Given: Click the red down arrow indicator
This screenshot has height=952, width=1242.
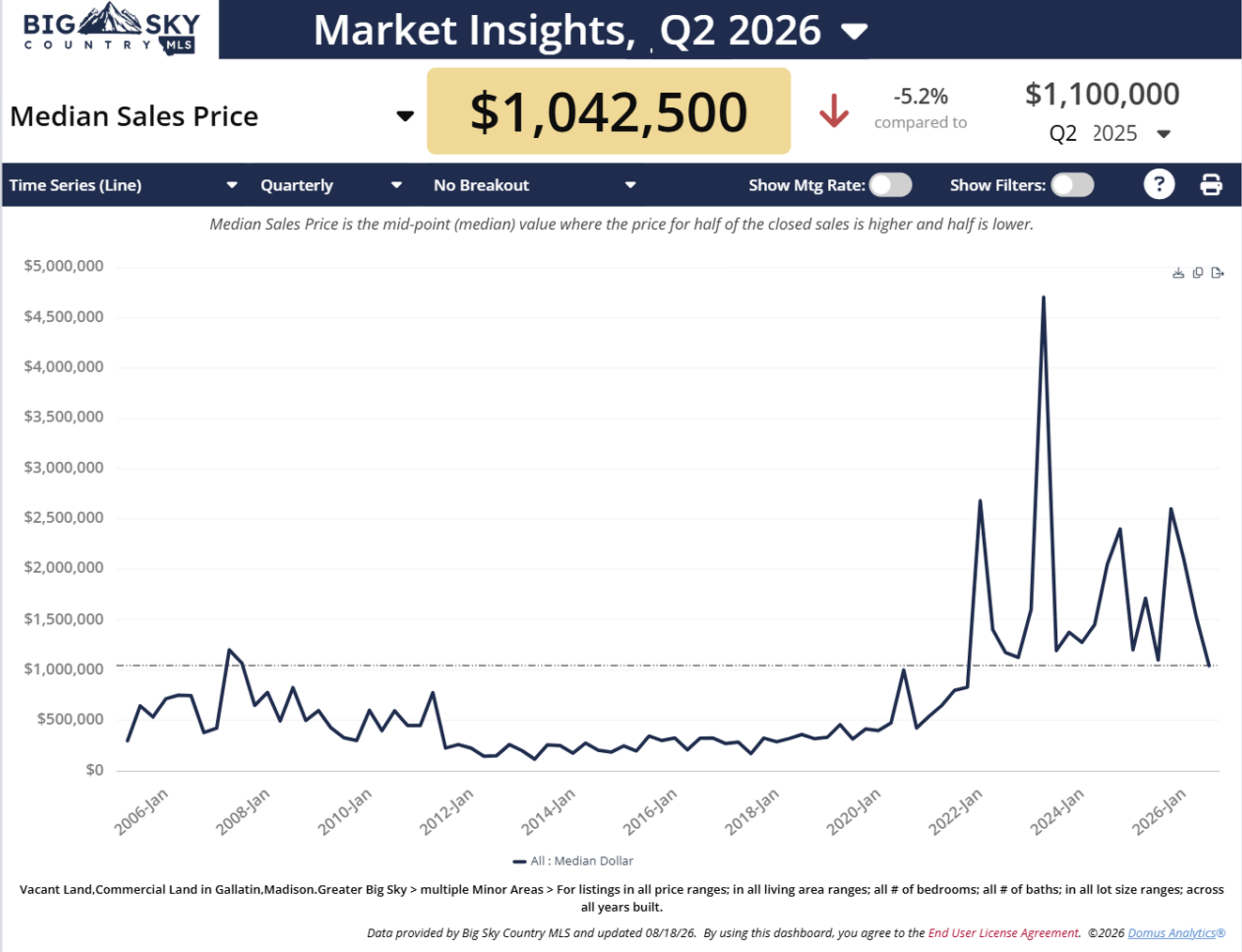Looking at the screenshot, I should (x=834, y=111).
